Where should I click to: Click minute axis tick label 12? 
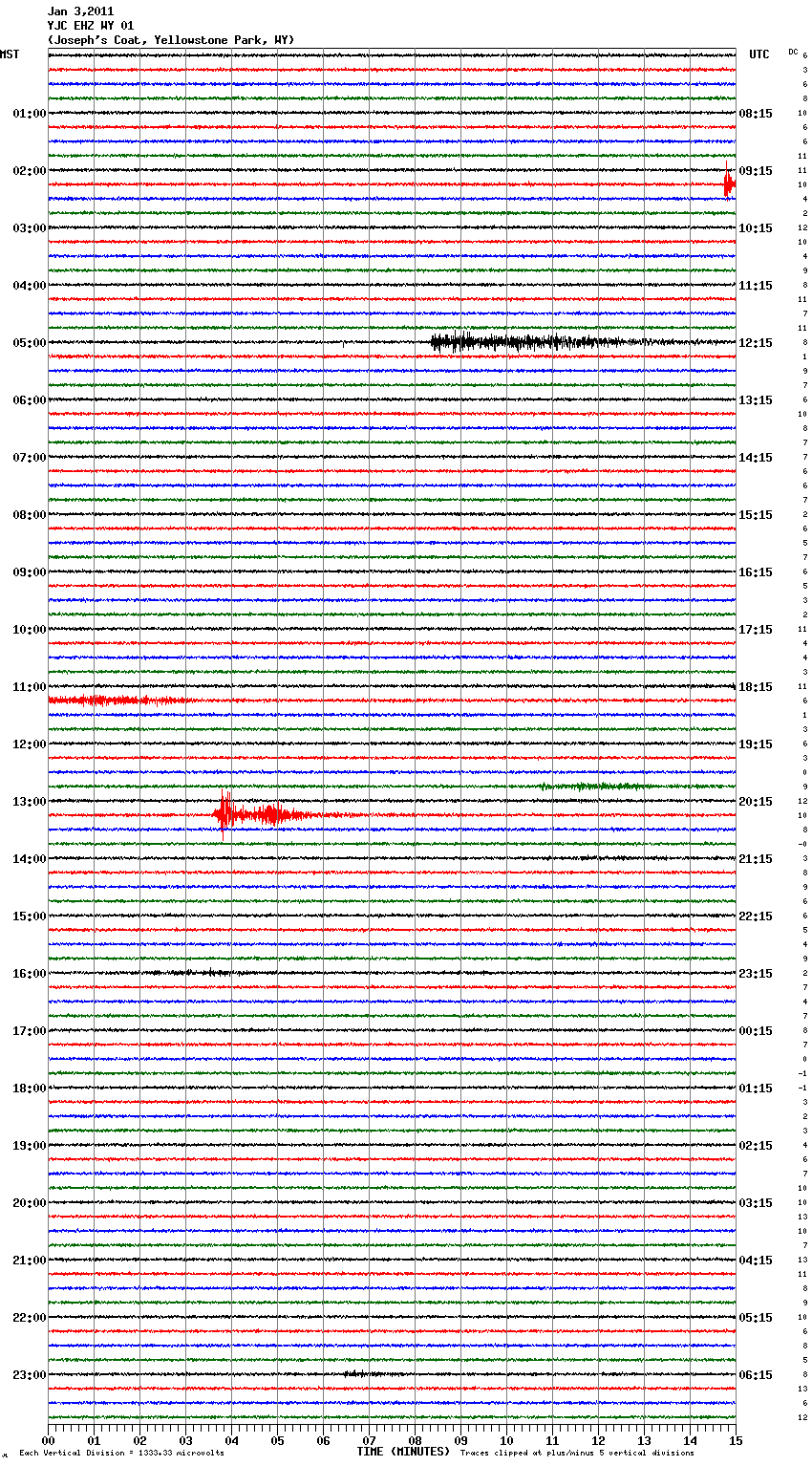pyautogui.click(x=598, y=1440)
